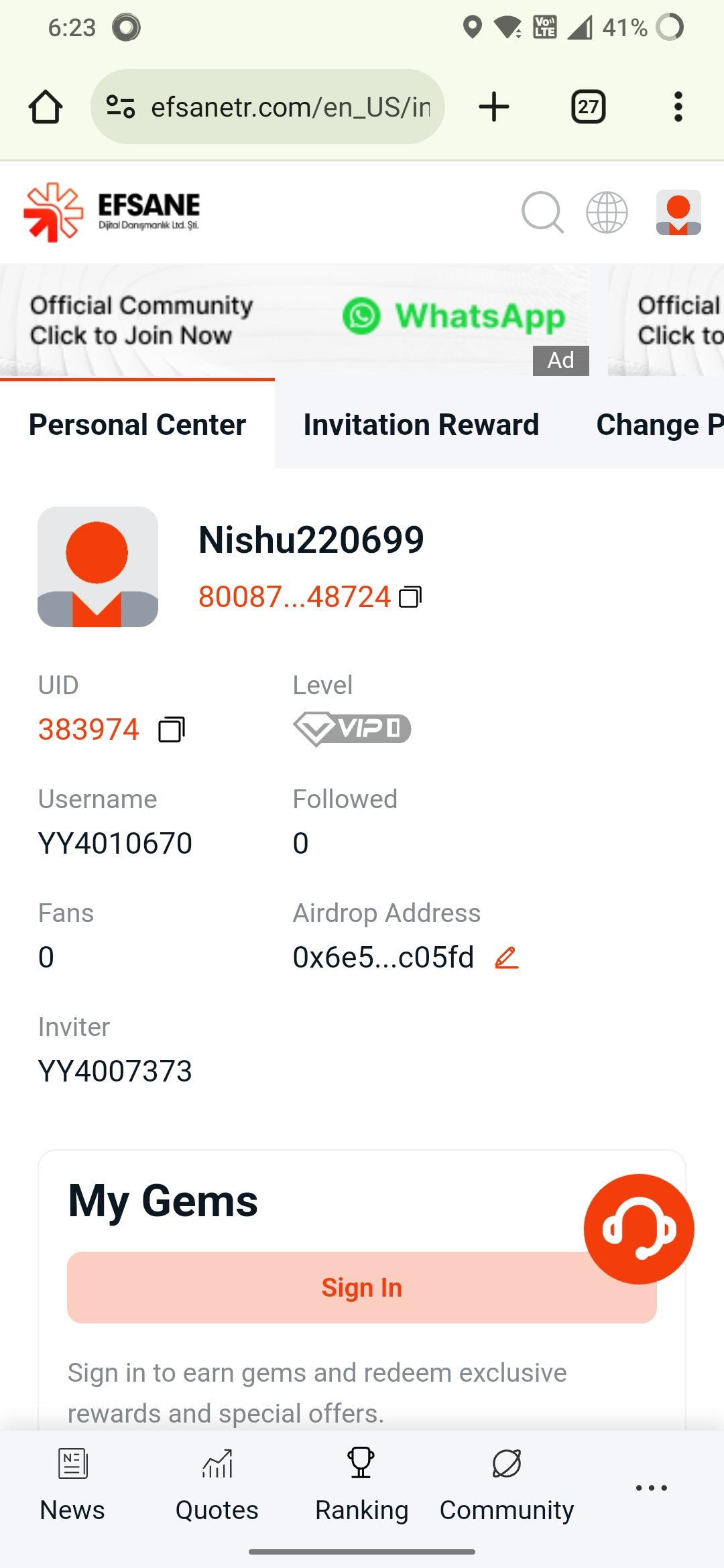Tap the browser home icon

click(x=46, y=107)
